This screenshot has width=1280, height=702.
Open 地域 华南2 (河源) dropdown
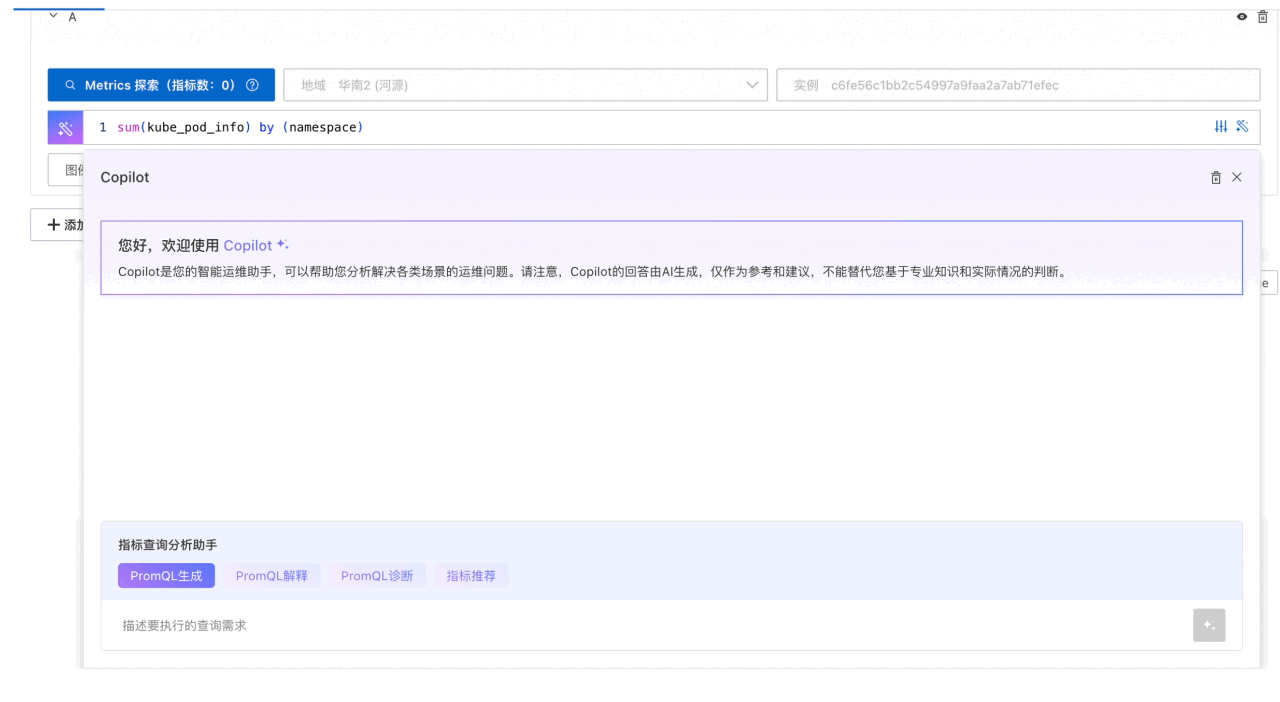[x=525, y=85]
